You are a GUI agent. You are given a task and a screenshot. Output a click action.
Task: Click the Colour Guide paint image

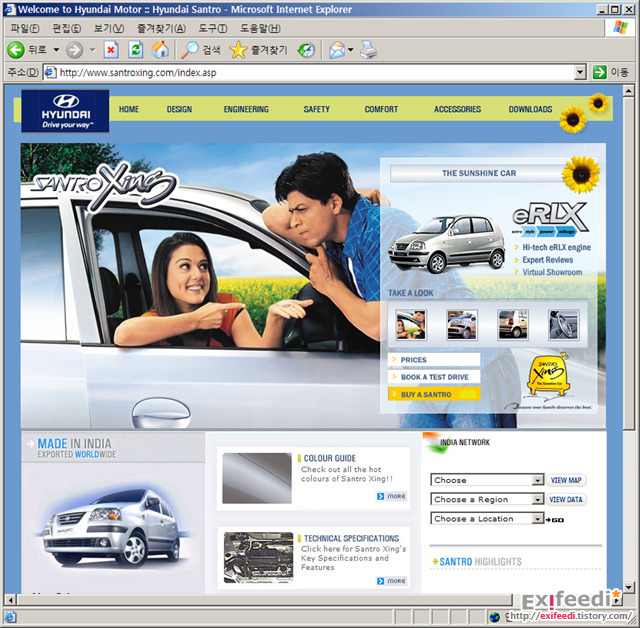coord(257,478)
